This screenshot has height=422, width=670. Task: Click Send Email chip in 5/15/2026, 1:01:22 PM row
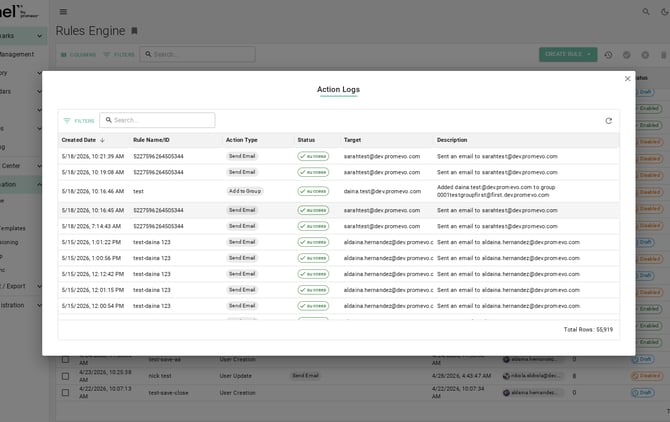pyautogui.click(x=242, y=242)
